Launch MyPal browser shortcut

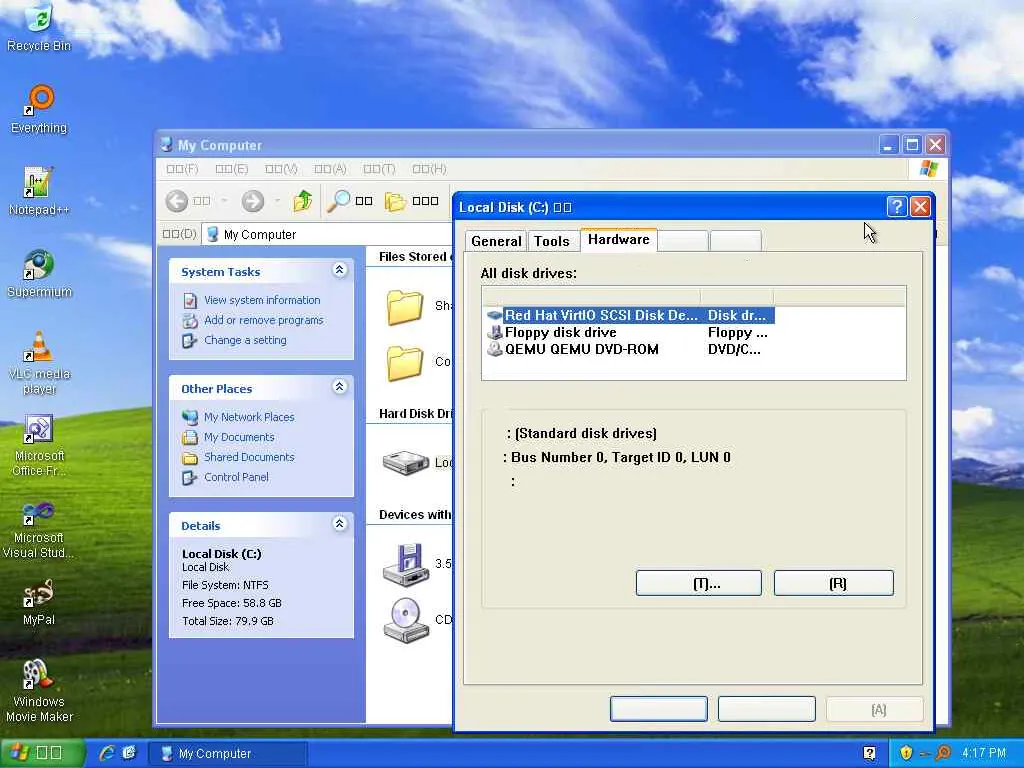coord(39,602)
